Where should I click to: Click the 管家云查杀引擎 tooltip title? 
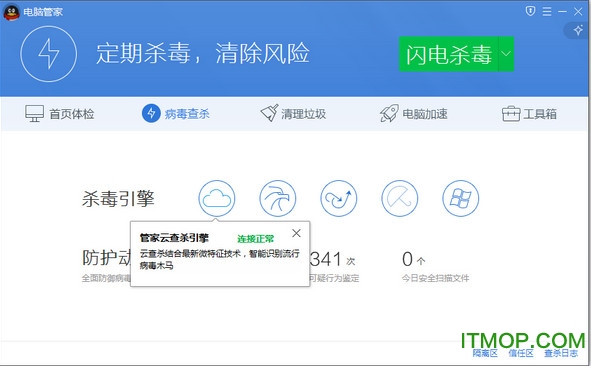pyautogui.click(x=174, y=238)
